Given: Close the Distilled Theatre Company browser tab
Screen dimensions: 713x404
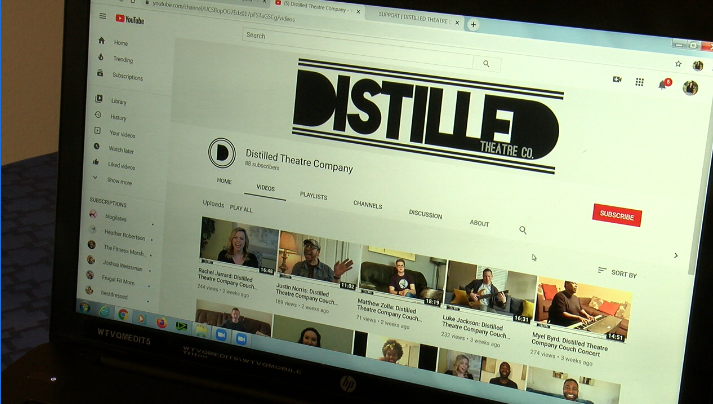Looking at the screenshot, I should click(358, 11).
